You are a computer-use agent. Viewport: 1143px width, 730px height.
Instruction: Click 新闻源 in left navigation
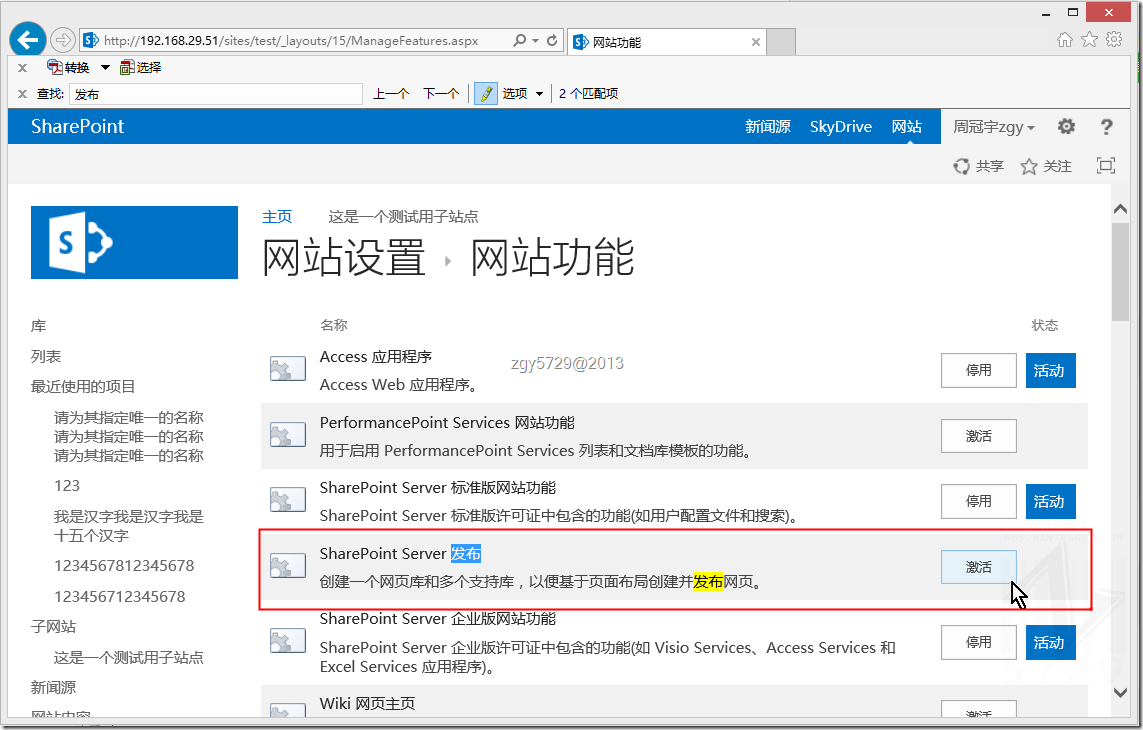[x=53, y=688]
